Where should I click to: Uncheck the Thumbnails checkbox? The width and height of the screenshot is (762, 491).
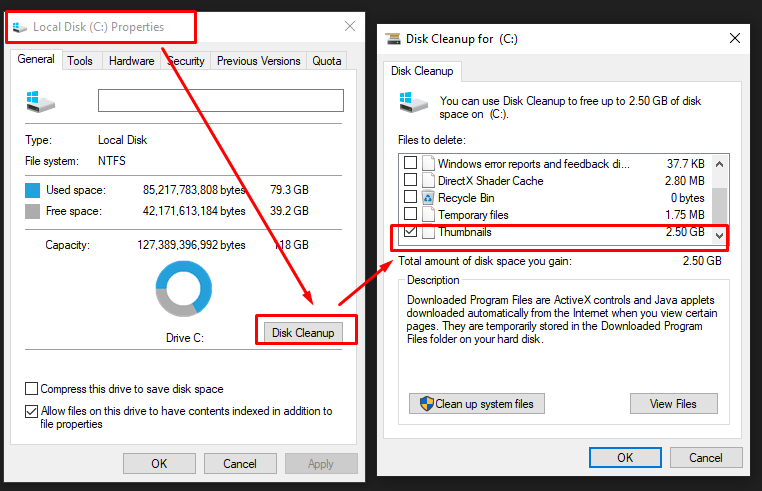click(x=410, y=231)
